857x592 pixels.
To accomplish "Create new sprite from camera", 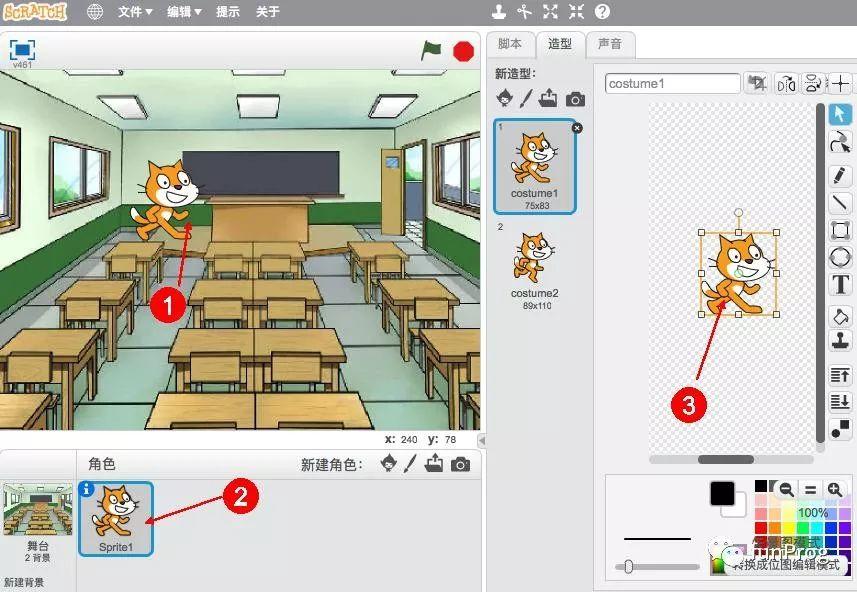I will [460, 465].
